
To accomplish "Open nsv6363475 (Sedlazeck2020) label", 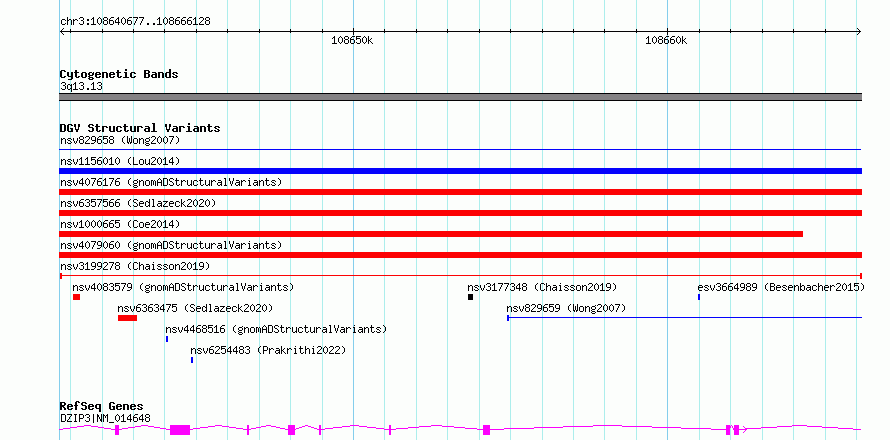I will [x=195, y=308].
